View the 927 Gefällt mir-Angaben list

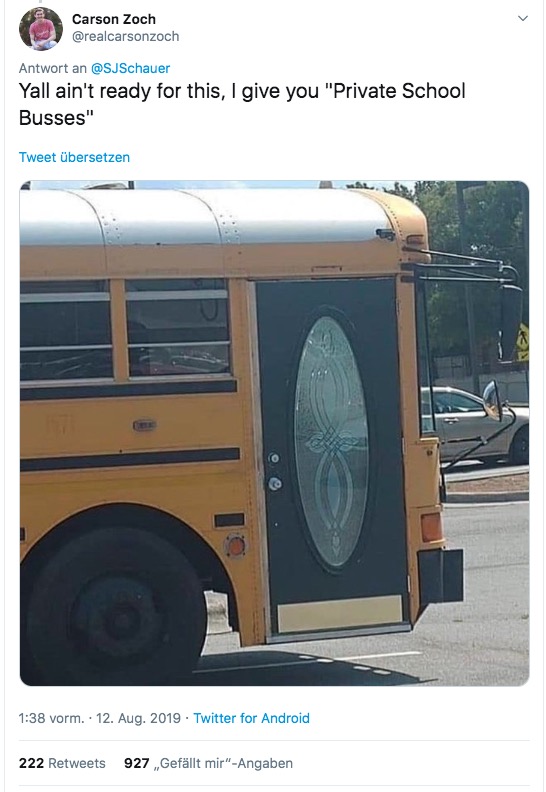(x=208, y=763)
